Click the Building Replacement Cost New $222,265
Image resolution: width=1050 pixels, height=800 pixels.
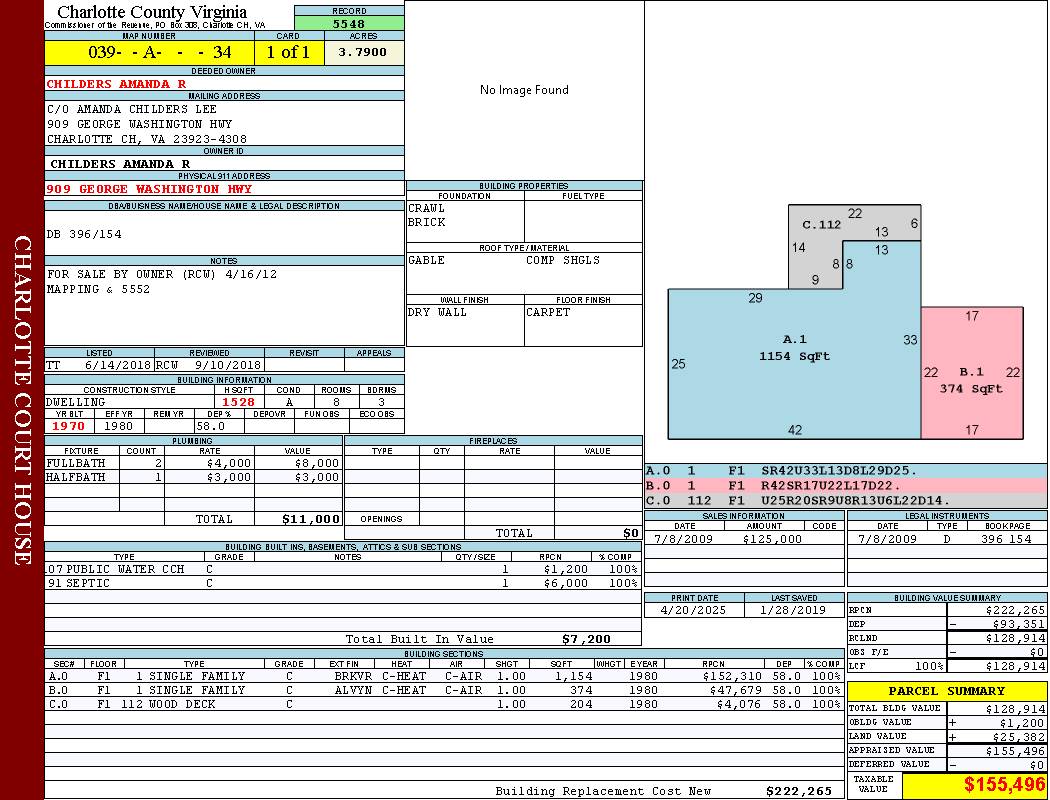[798, 791]
